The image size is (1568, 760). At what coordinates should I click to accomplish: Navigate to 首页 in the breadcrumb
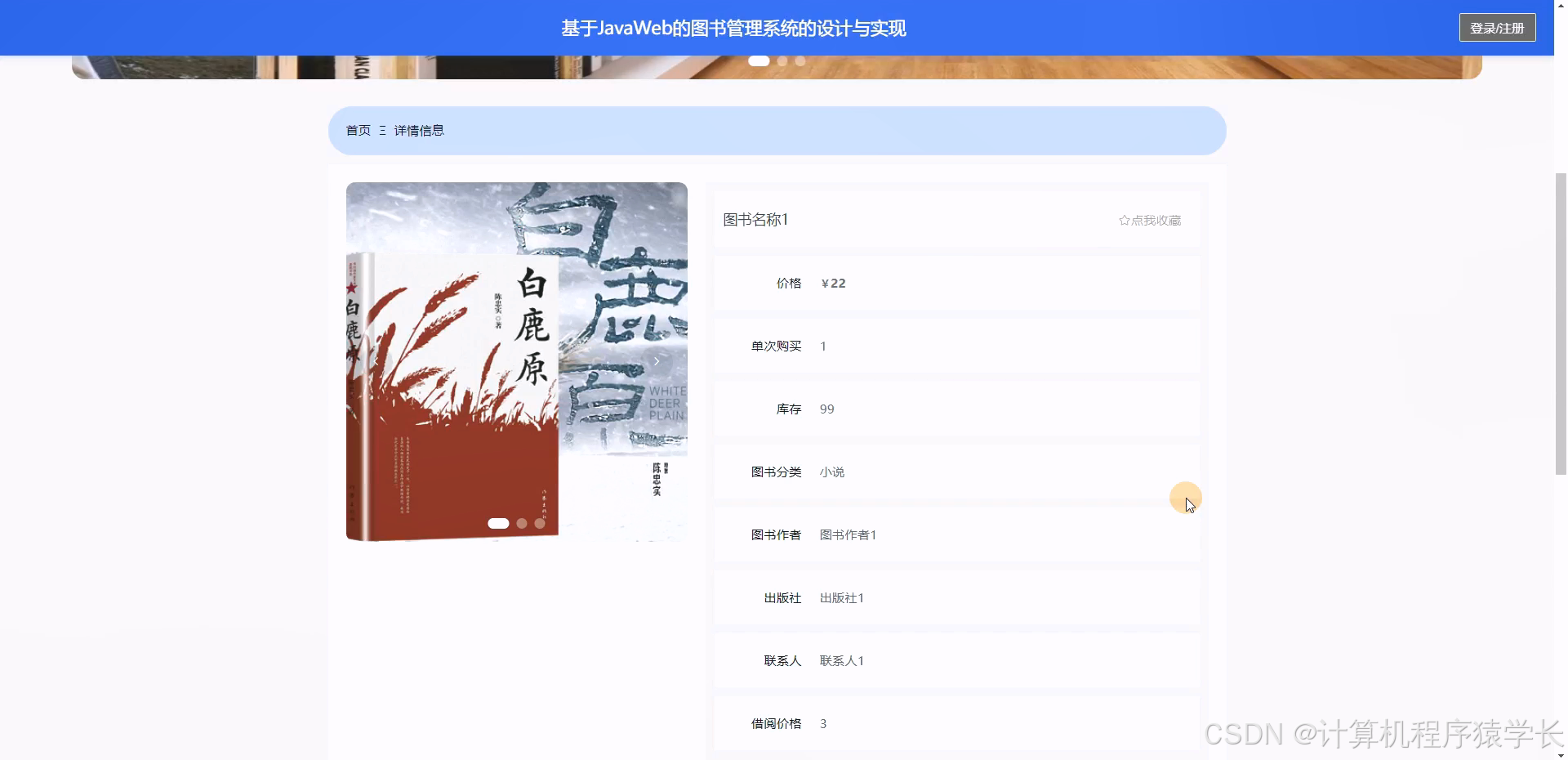tap(357, 130)
